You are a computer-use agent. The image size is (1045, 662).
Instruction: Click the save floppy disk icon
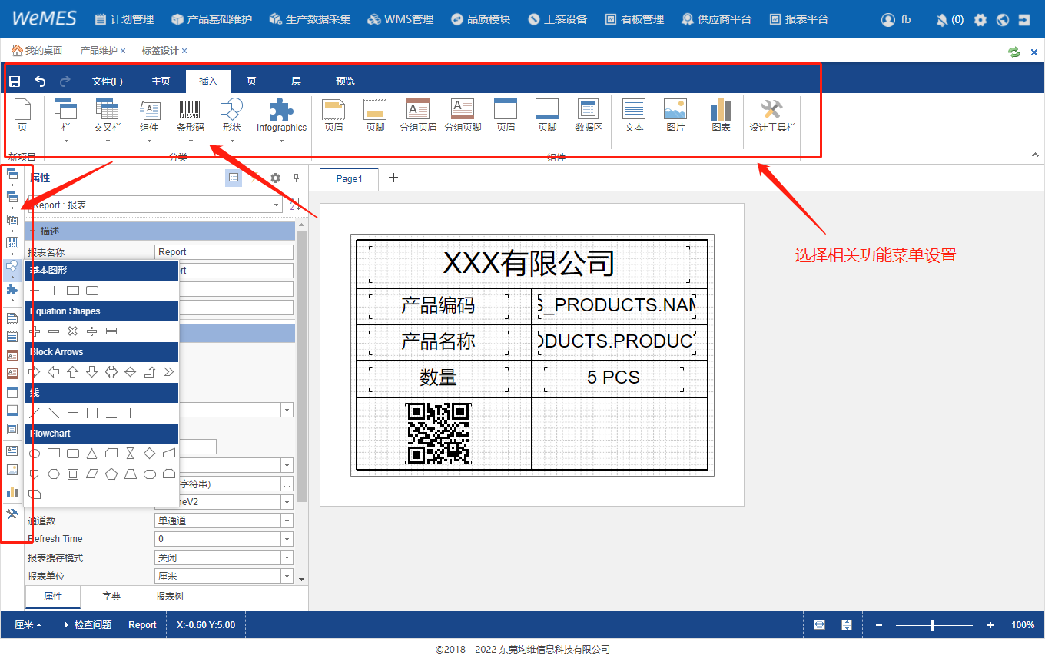pyautogui.click(x=14, y=81)
